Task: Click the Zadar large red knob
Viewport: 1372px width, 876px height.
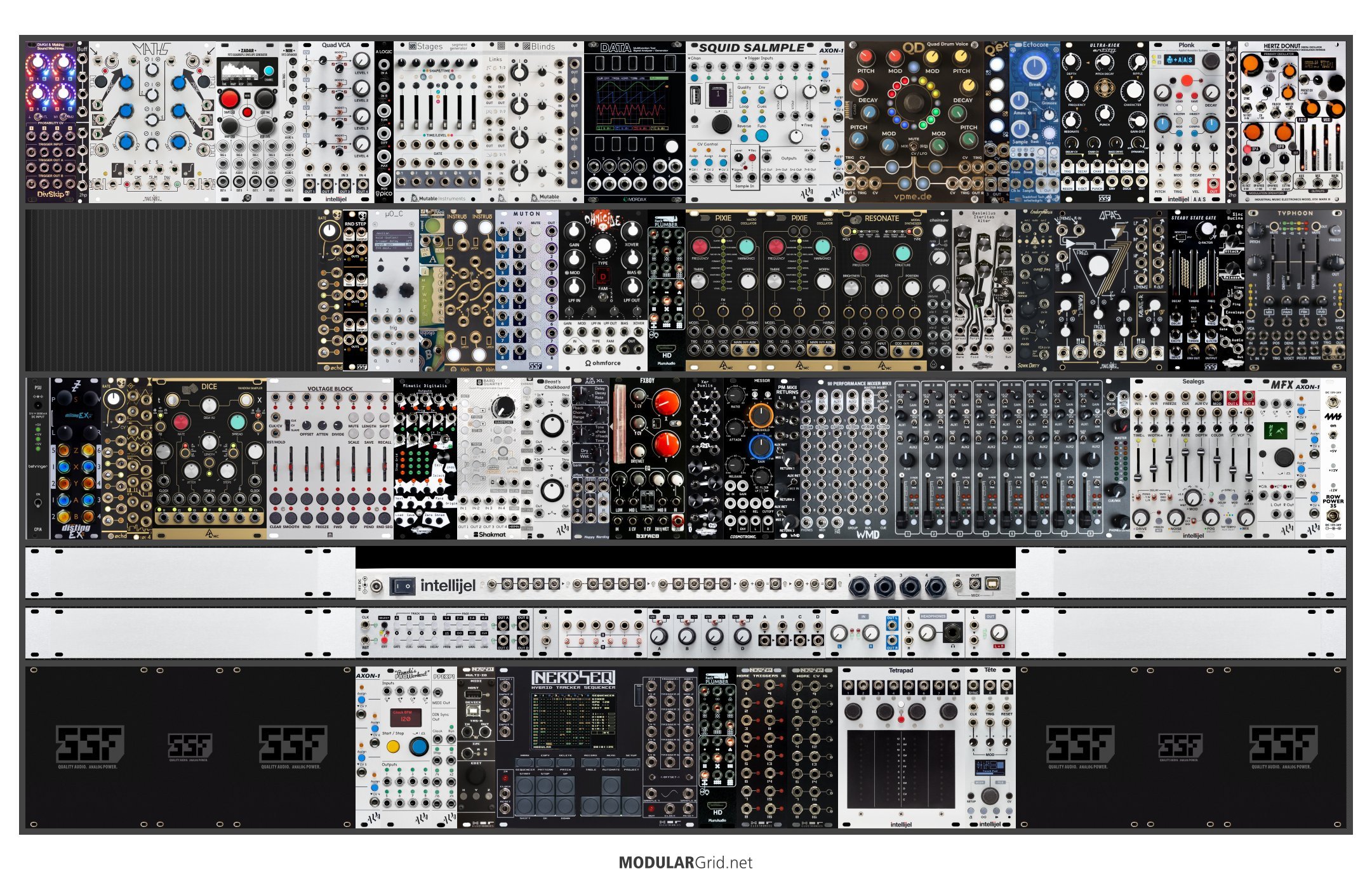Action: 229,100
